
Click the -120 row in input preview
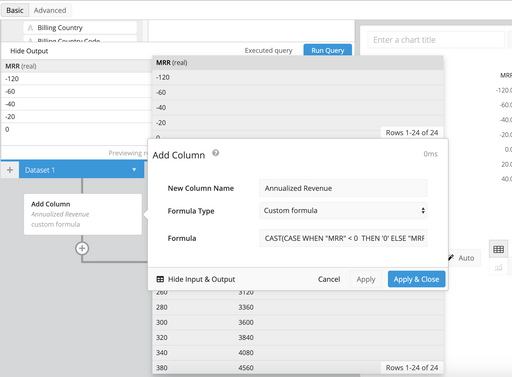298,77
